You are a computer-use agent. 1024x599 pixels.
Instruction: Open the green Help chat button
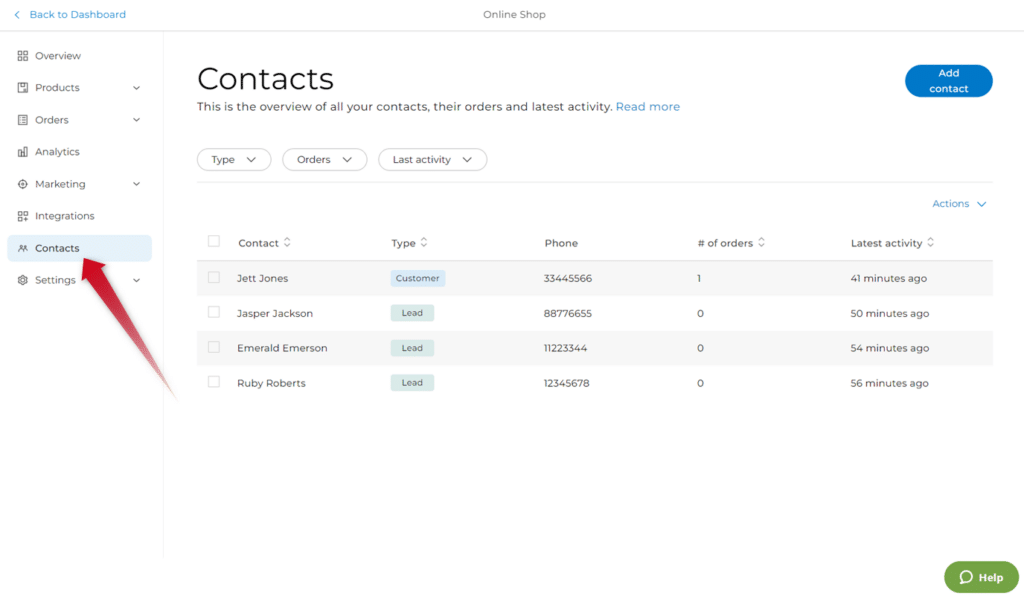click(x=981, y=577)
